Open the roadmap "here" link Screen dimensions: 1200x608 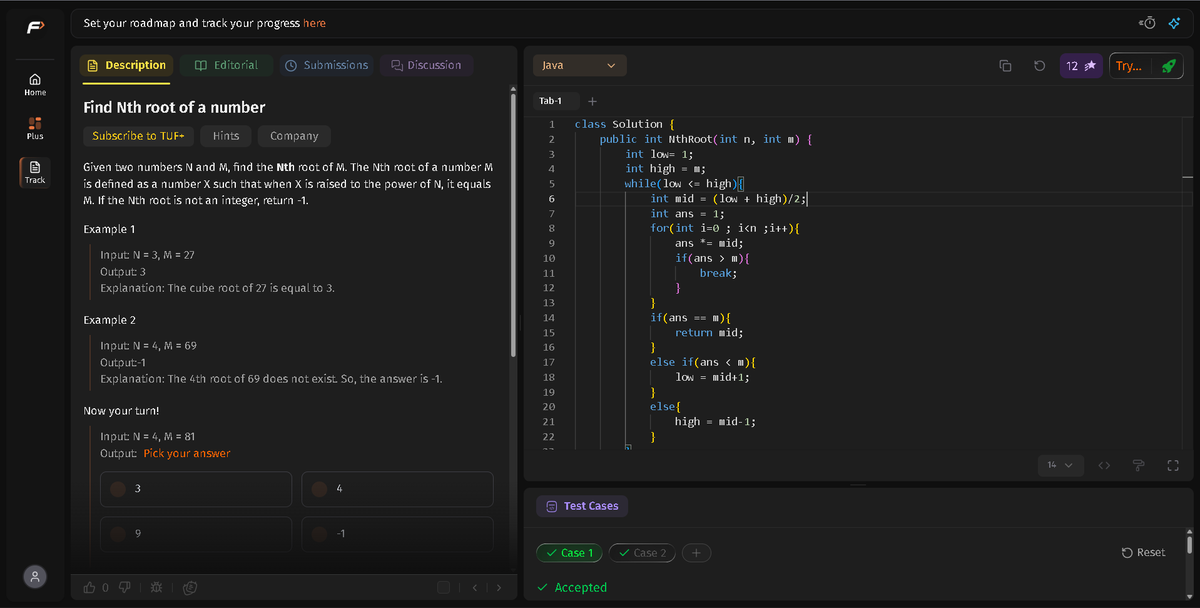coord(314,23)
